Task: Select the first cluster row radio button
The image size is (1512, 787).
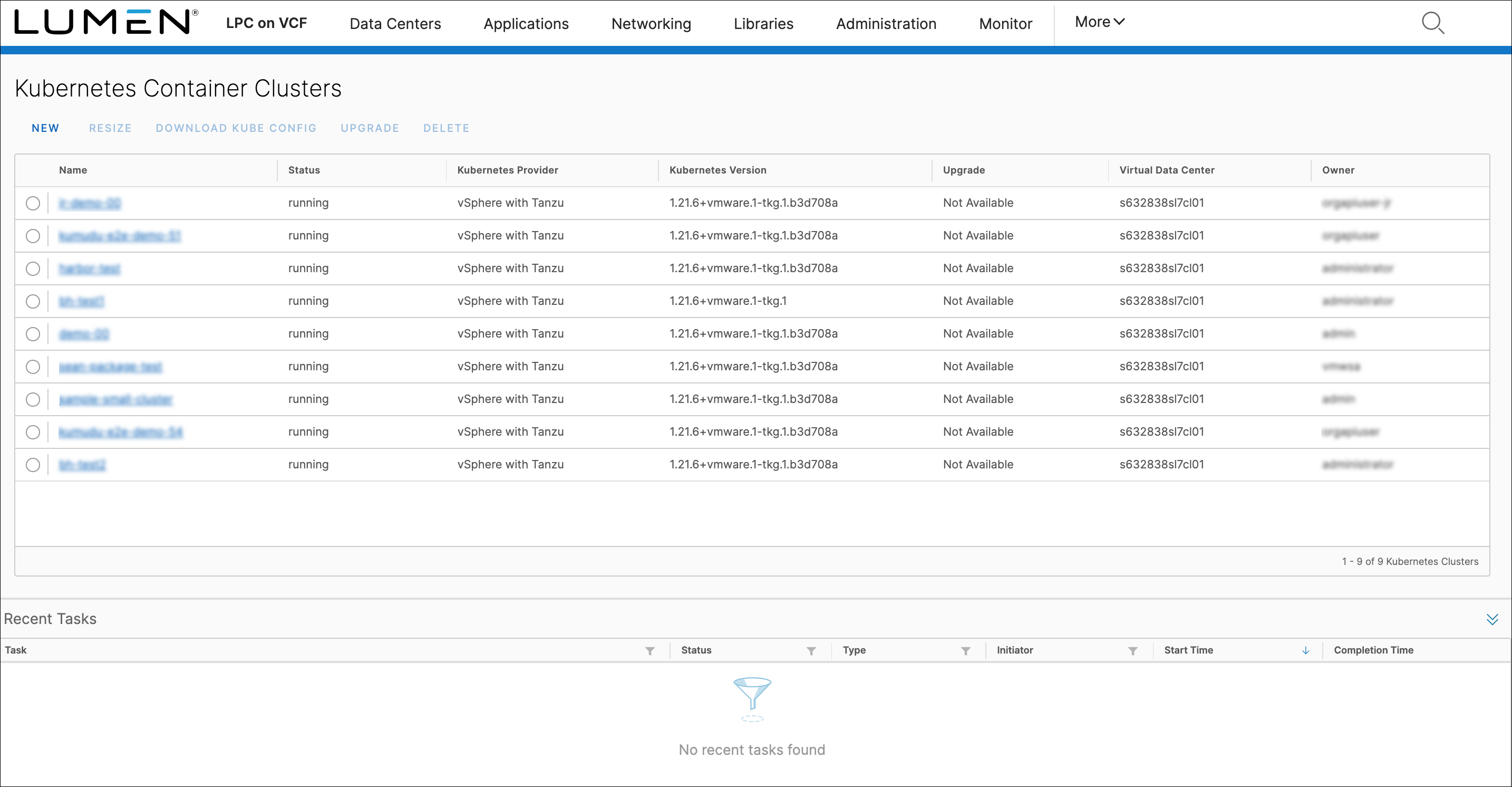Action: pos(33,203)
